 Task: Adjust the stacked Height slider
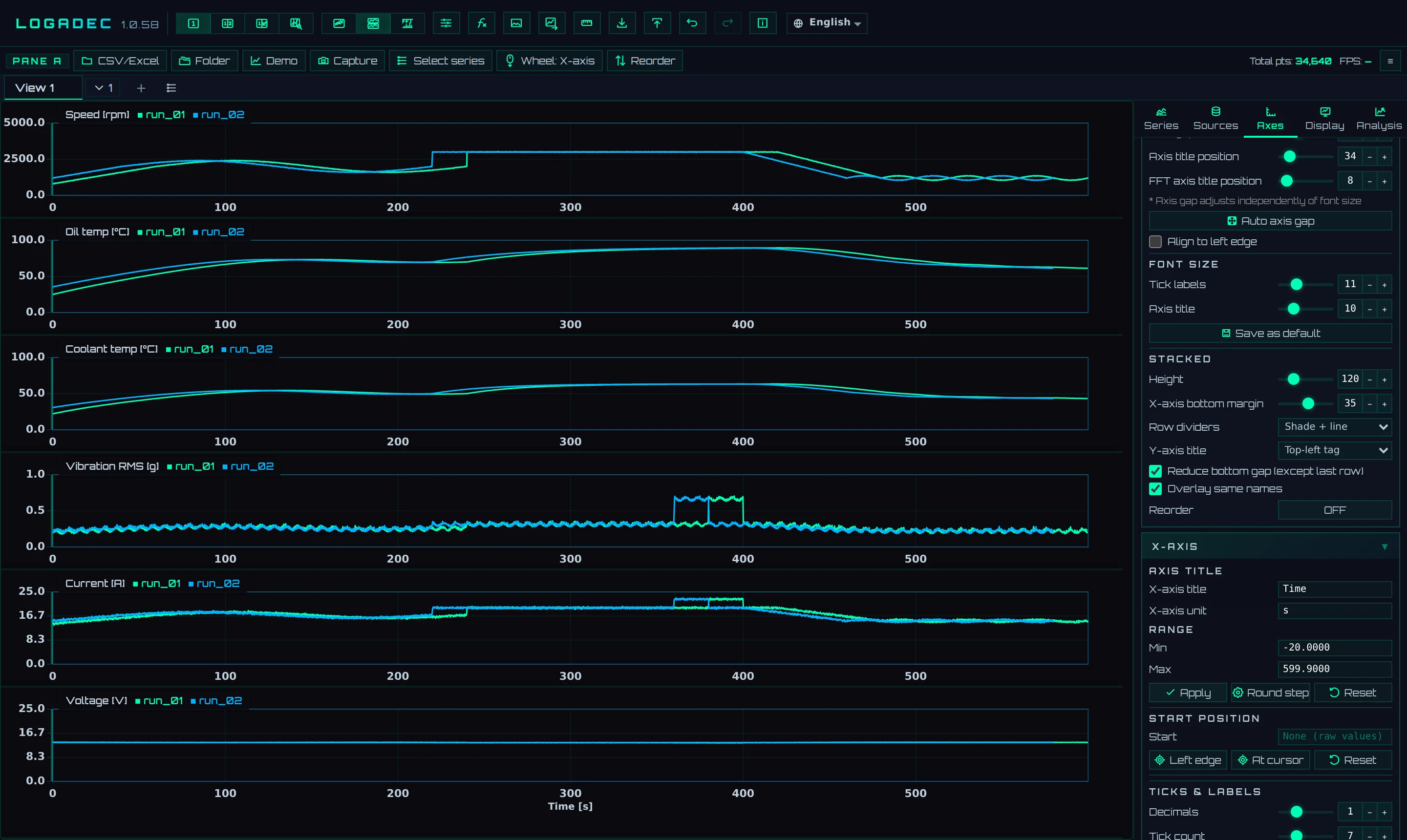[1305, 379]
